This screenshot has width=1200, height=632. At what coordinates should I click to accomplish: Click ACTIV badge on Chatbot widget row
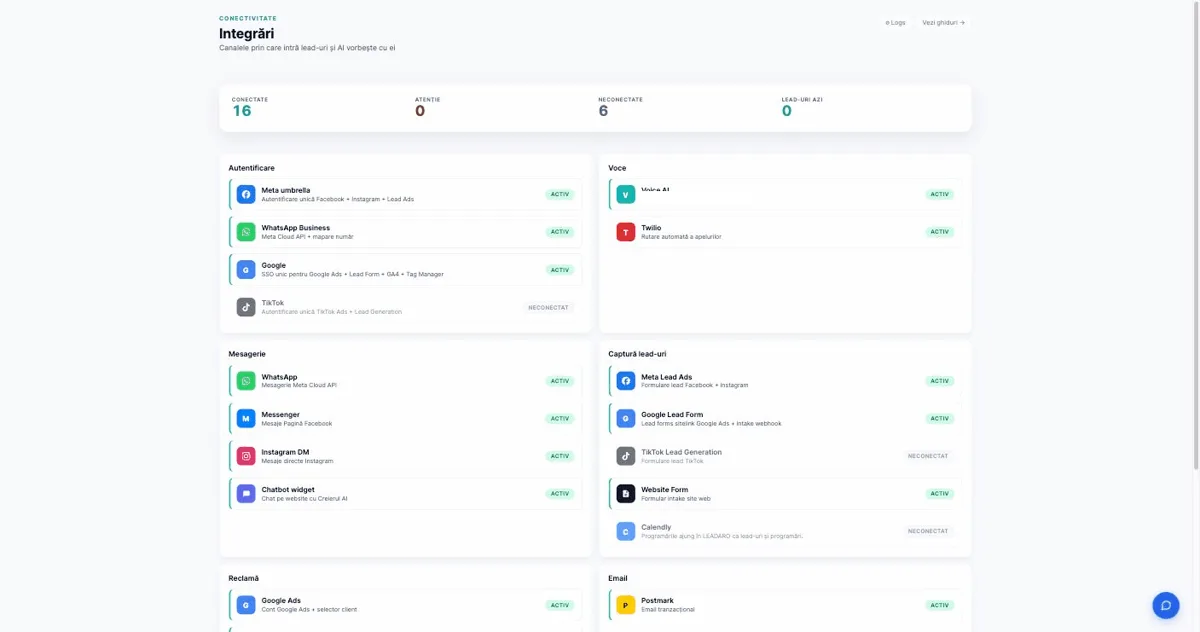pos(560,494)
